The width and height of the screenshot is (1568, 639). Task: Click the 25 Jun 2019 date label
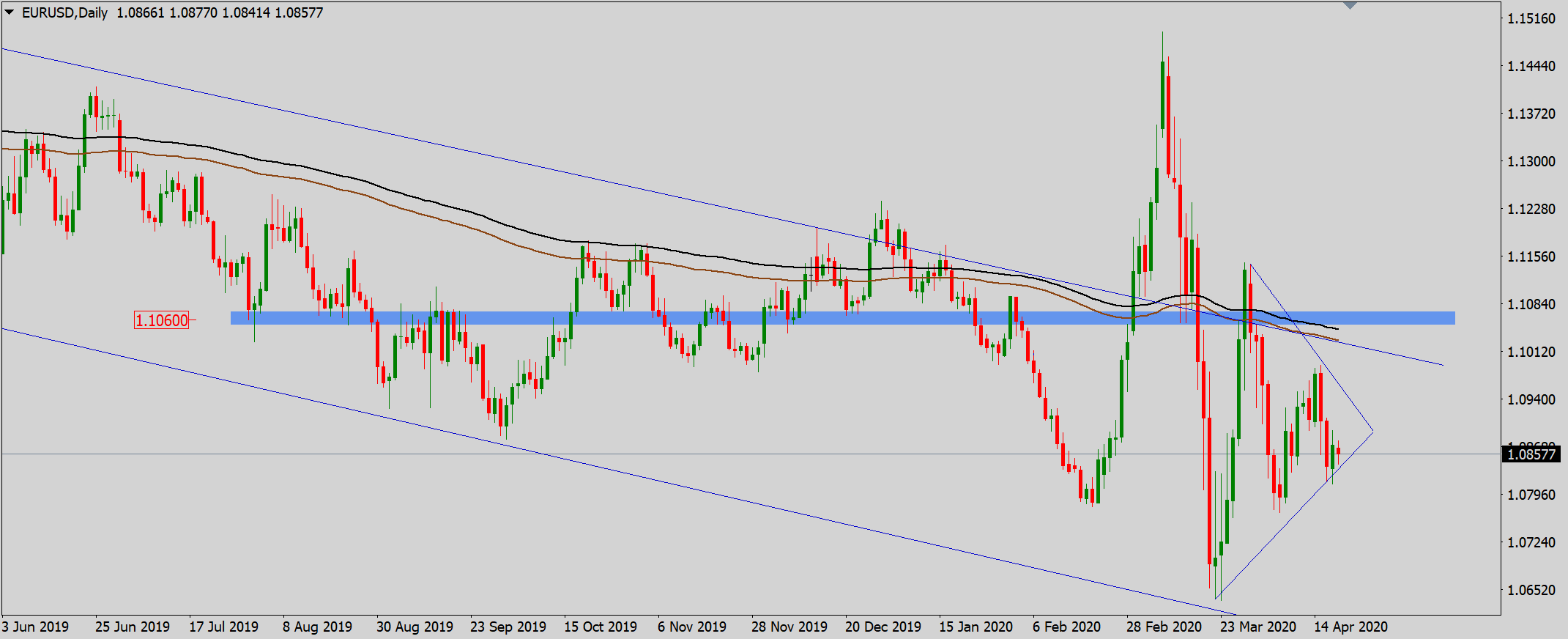133,627
